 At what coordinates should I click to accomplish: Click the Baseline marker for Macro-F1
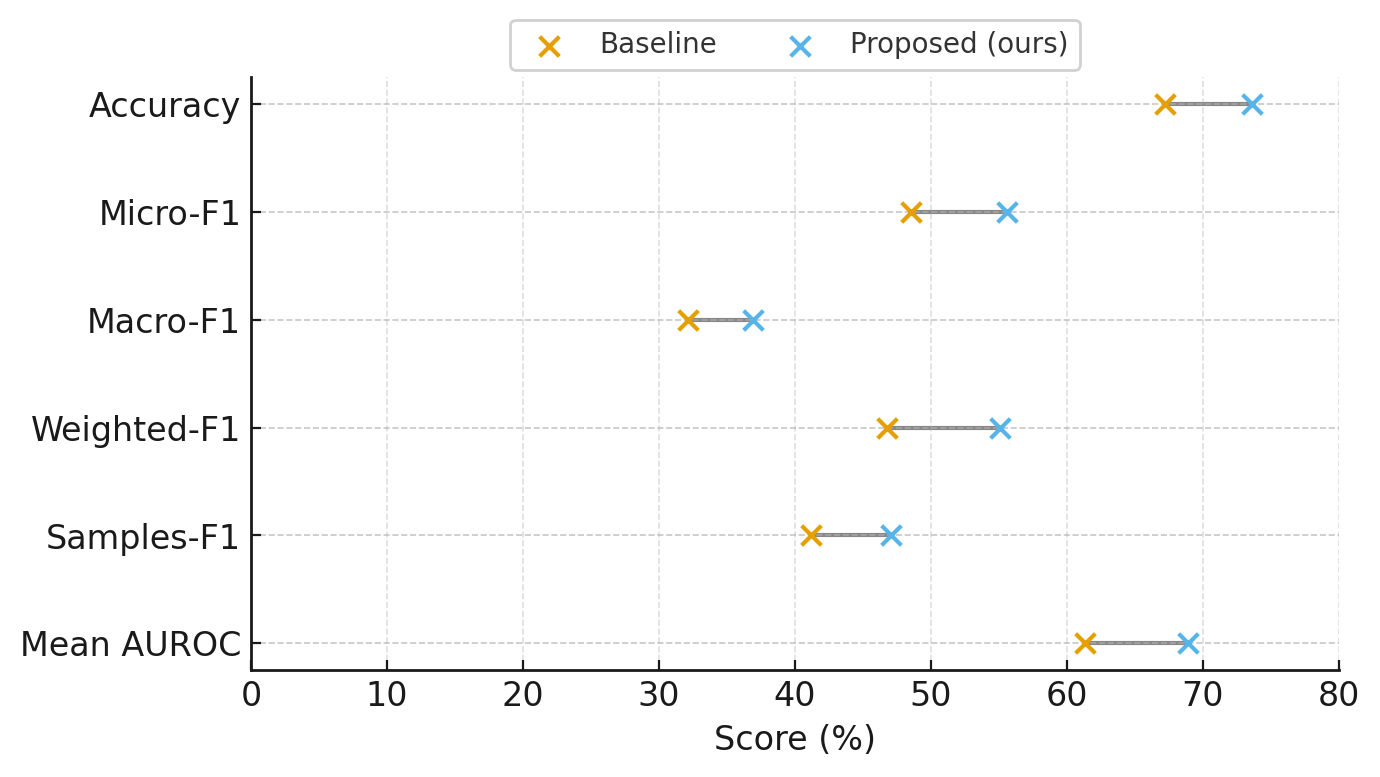(x=688, y=320)
